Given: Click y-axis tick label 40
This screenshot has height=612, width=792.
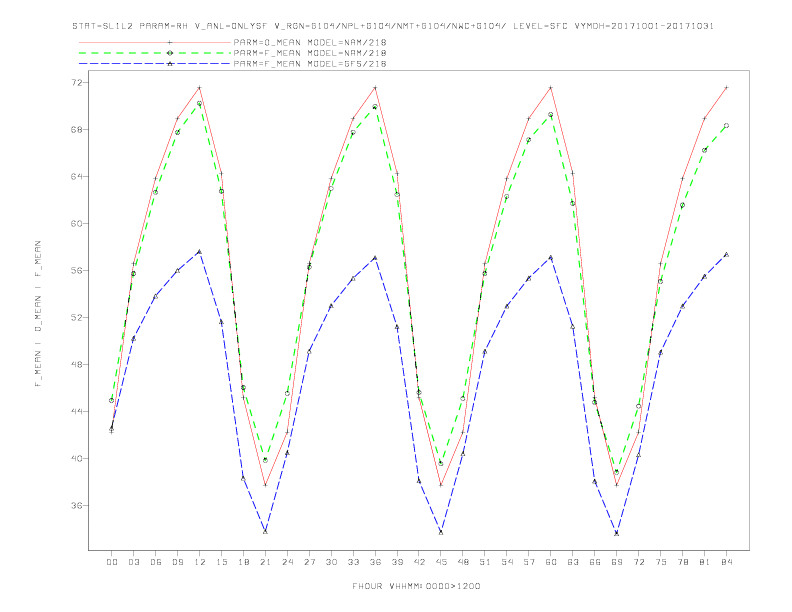Looking at the screenshot, I should 79,458.
